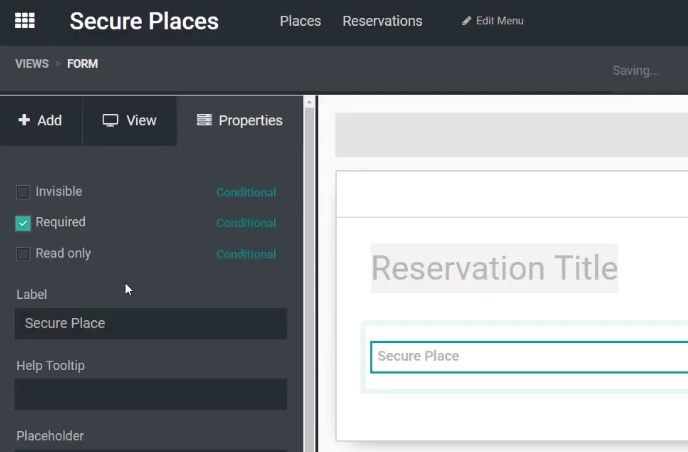Open the apps grid menu icon

[x=25, y=21]
